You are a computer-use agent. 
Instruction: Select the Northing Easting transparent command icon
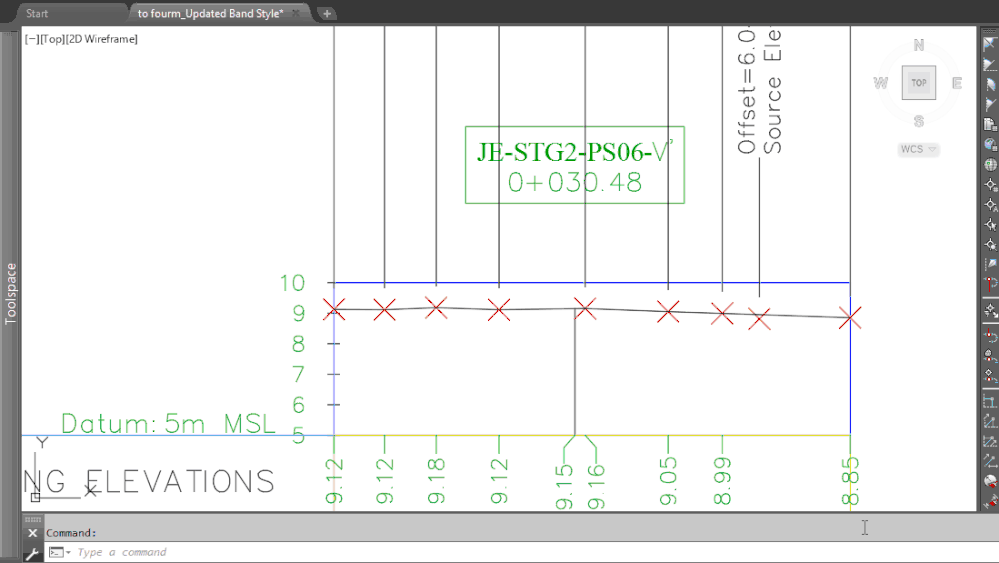(x=990, y=124)
